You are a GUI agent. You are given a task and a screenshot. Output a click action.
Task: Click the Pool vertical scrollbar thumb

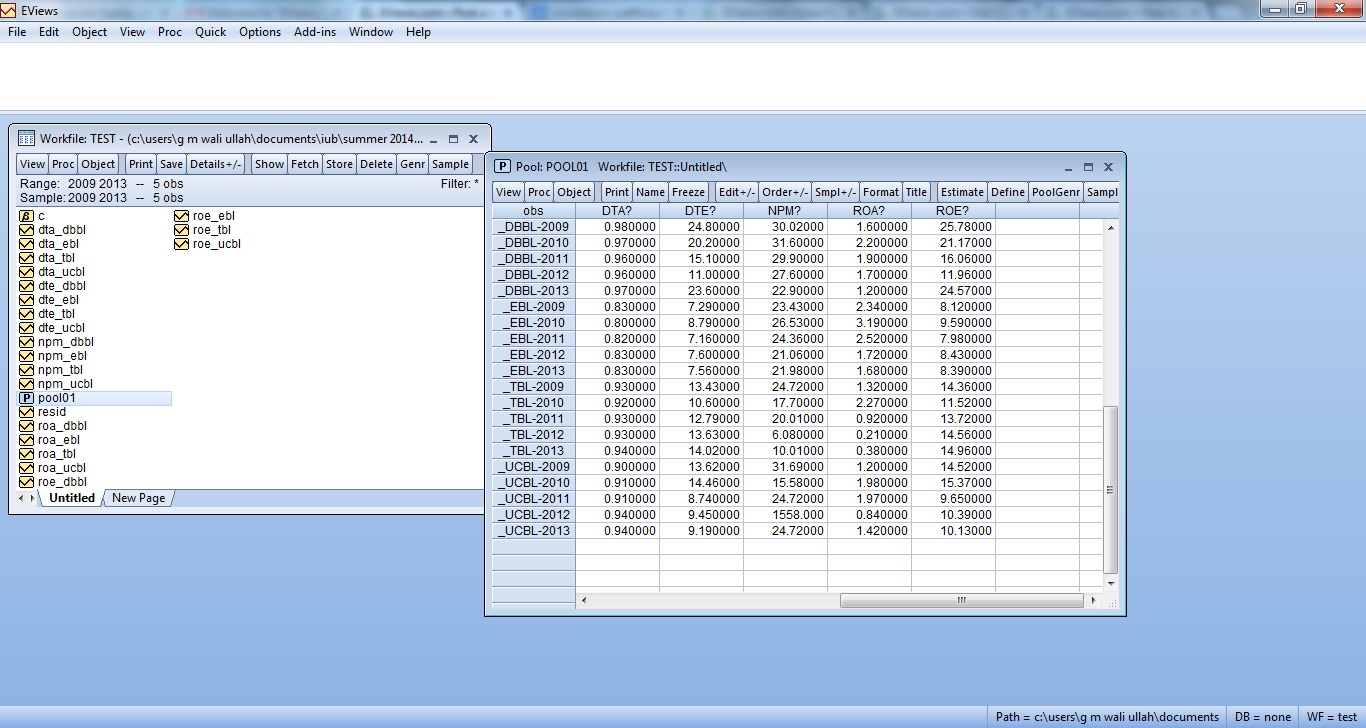pos(1110,490)
